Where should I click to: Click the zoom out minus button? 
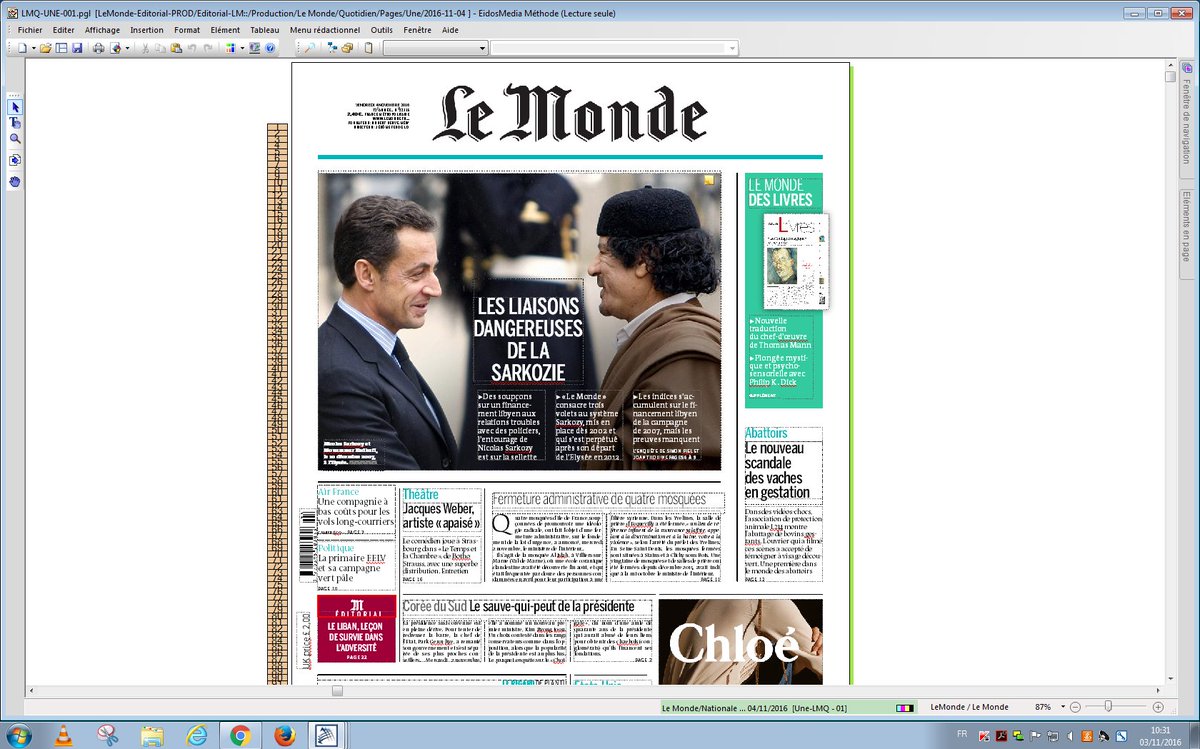point(1075,707)
